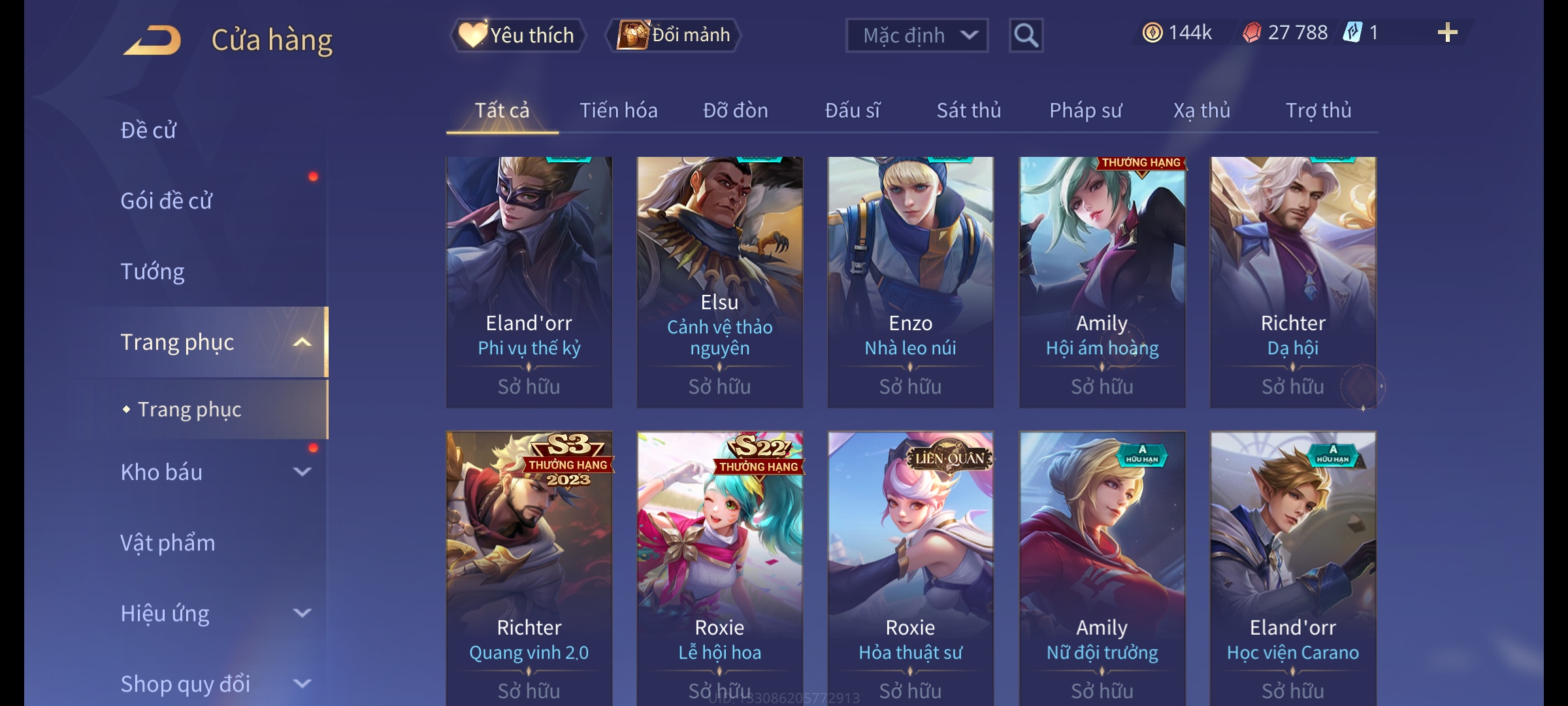
Task: Open the Mặc định sort dropdown
Action: coord(917,35)
